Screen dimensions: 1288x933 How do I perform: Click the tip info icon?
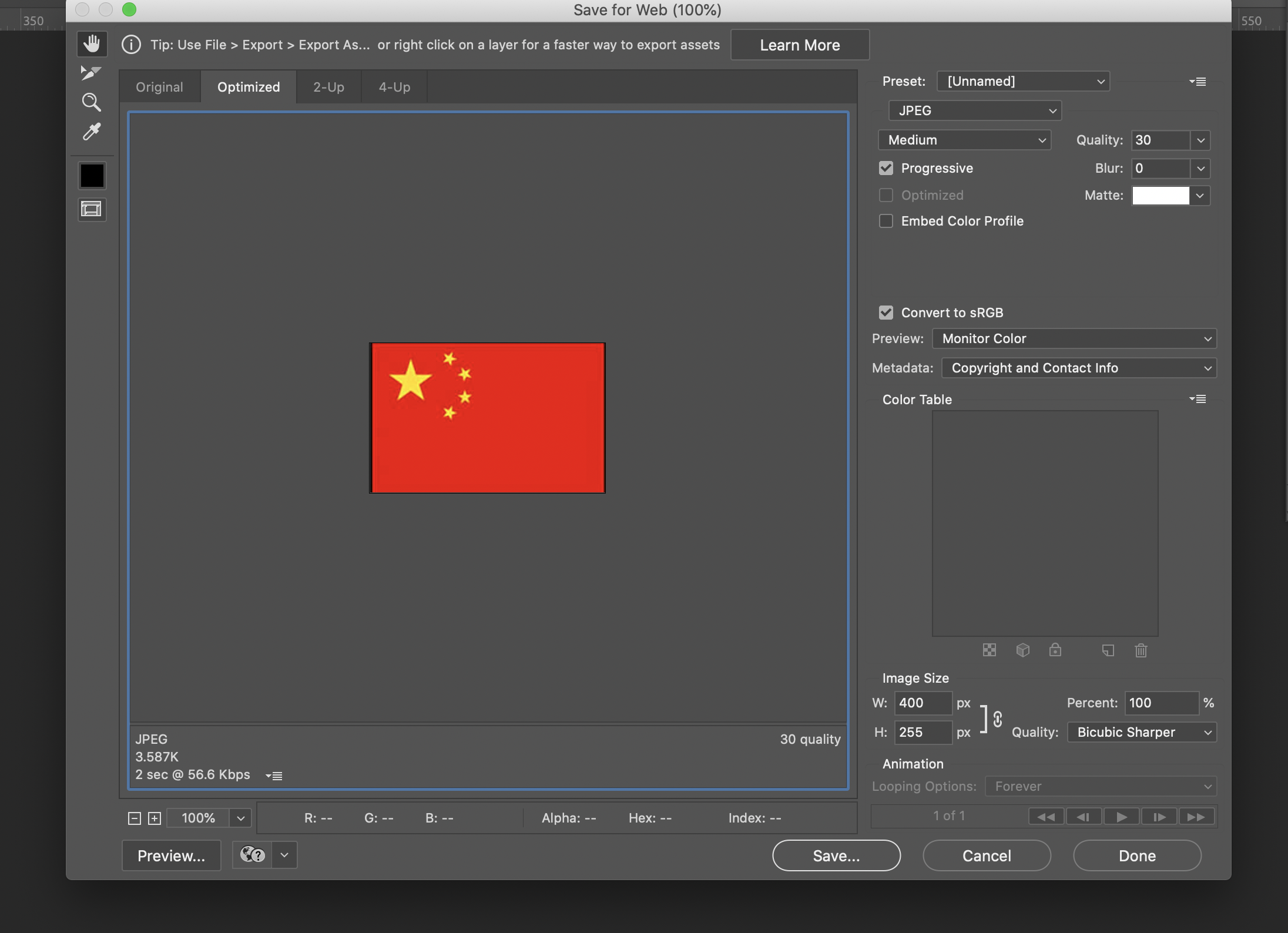(131, 45)
